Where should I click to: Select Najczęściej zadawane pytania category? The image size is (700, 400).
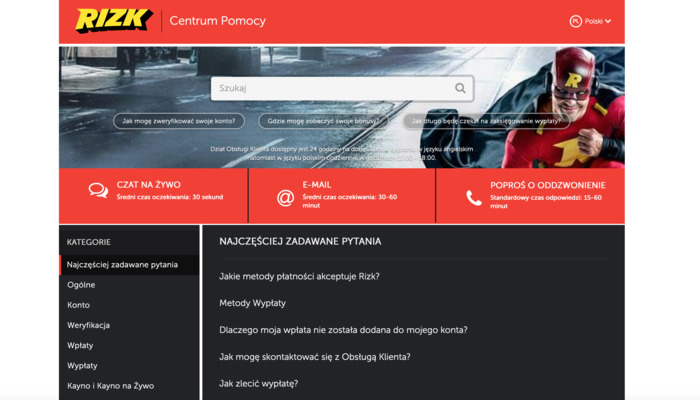129,265
